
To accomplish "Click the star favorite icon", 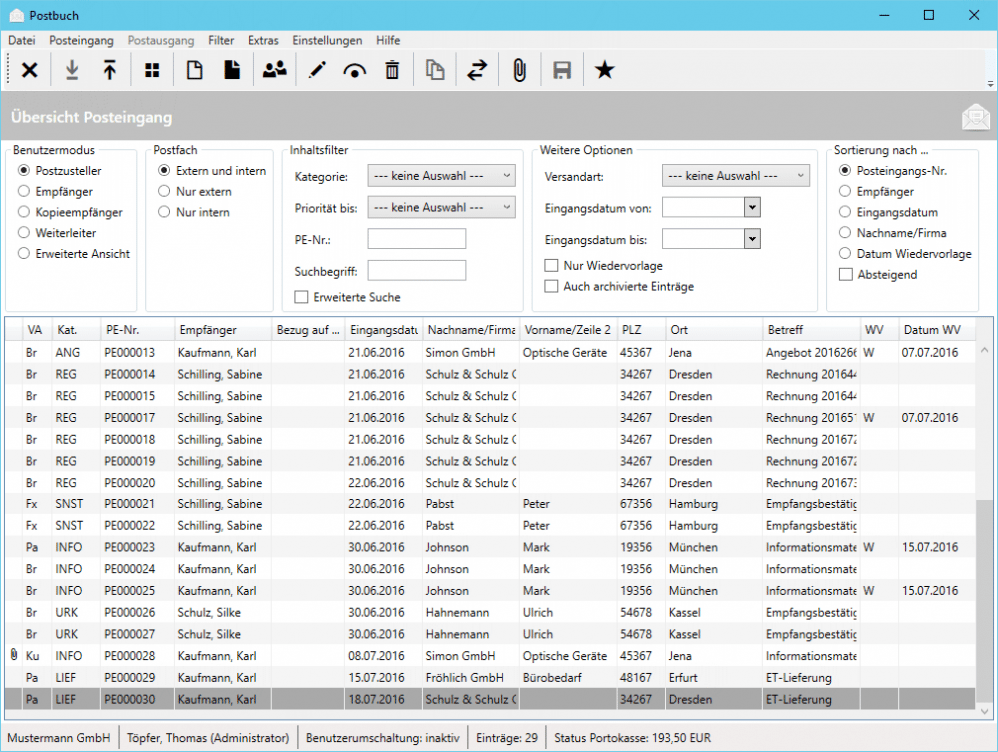I will click(x=605, y=69).
